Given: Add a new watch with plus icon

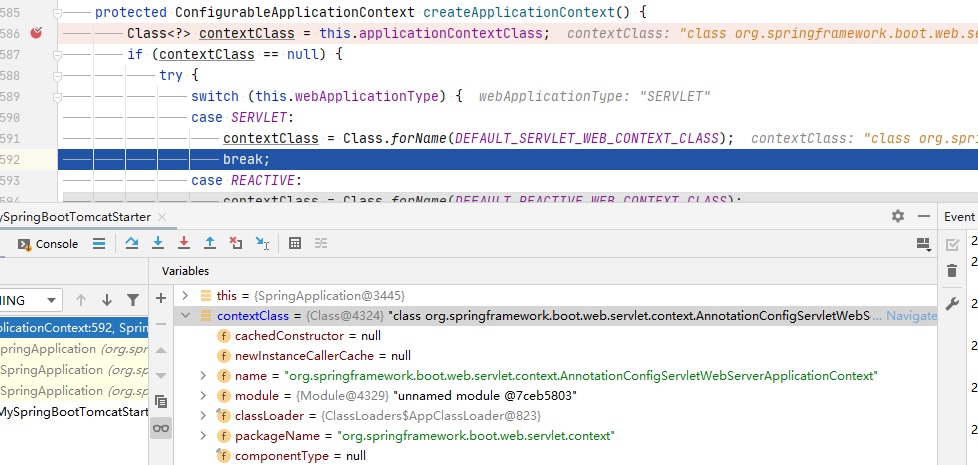Looking at the screenshot, I should [161, 298].
